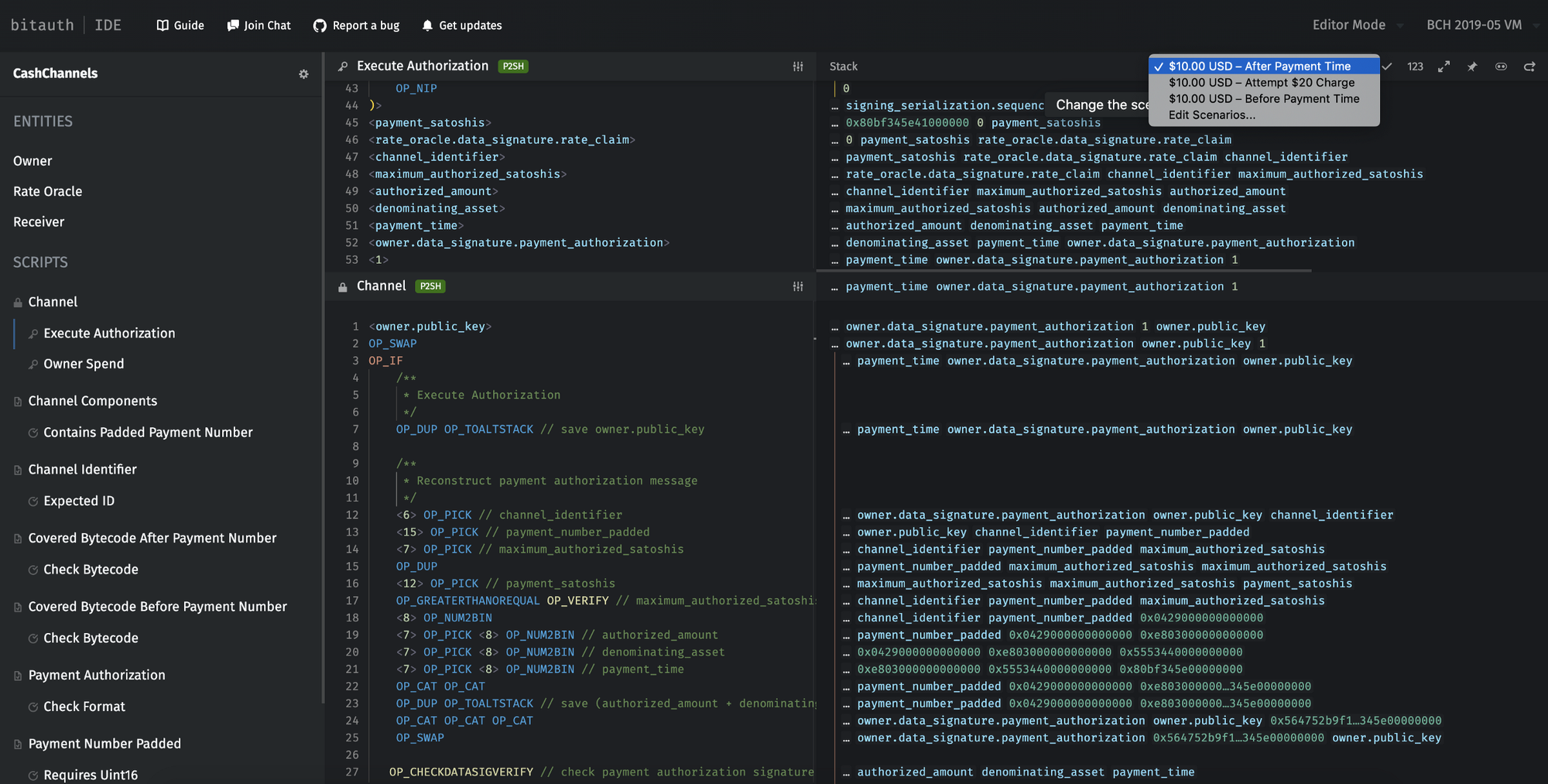This screenshot has height=784, width=1548.
Task: Open Channel script settings sliders icon
Action: [x=797, y=286]
